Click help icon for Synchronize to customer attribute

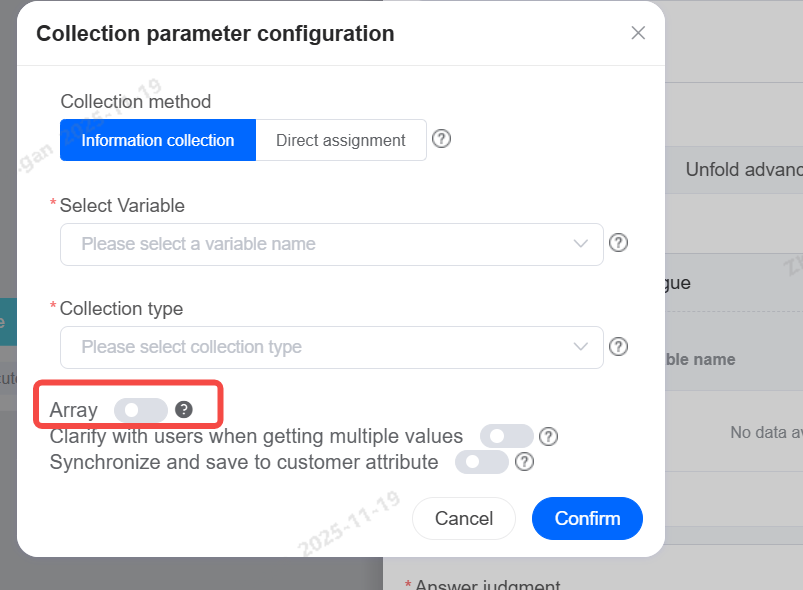(523, 462)
